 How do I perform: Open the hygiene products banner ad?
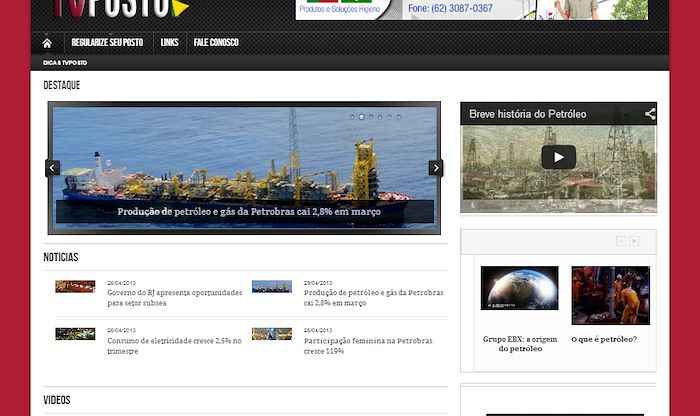pyautogui.click(x=471, y=9)
